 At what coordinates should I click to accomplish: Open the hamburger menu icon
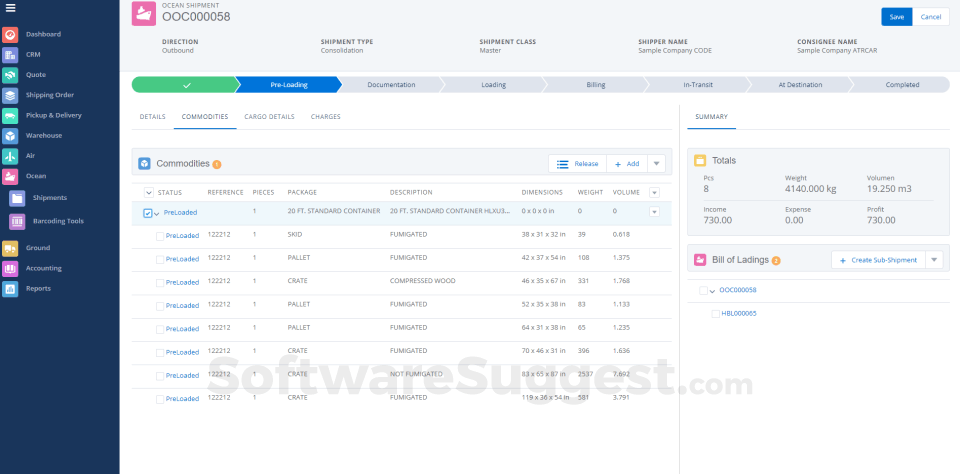point(9,8)
